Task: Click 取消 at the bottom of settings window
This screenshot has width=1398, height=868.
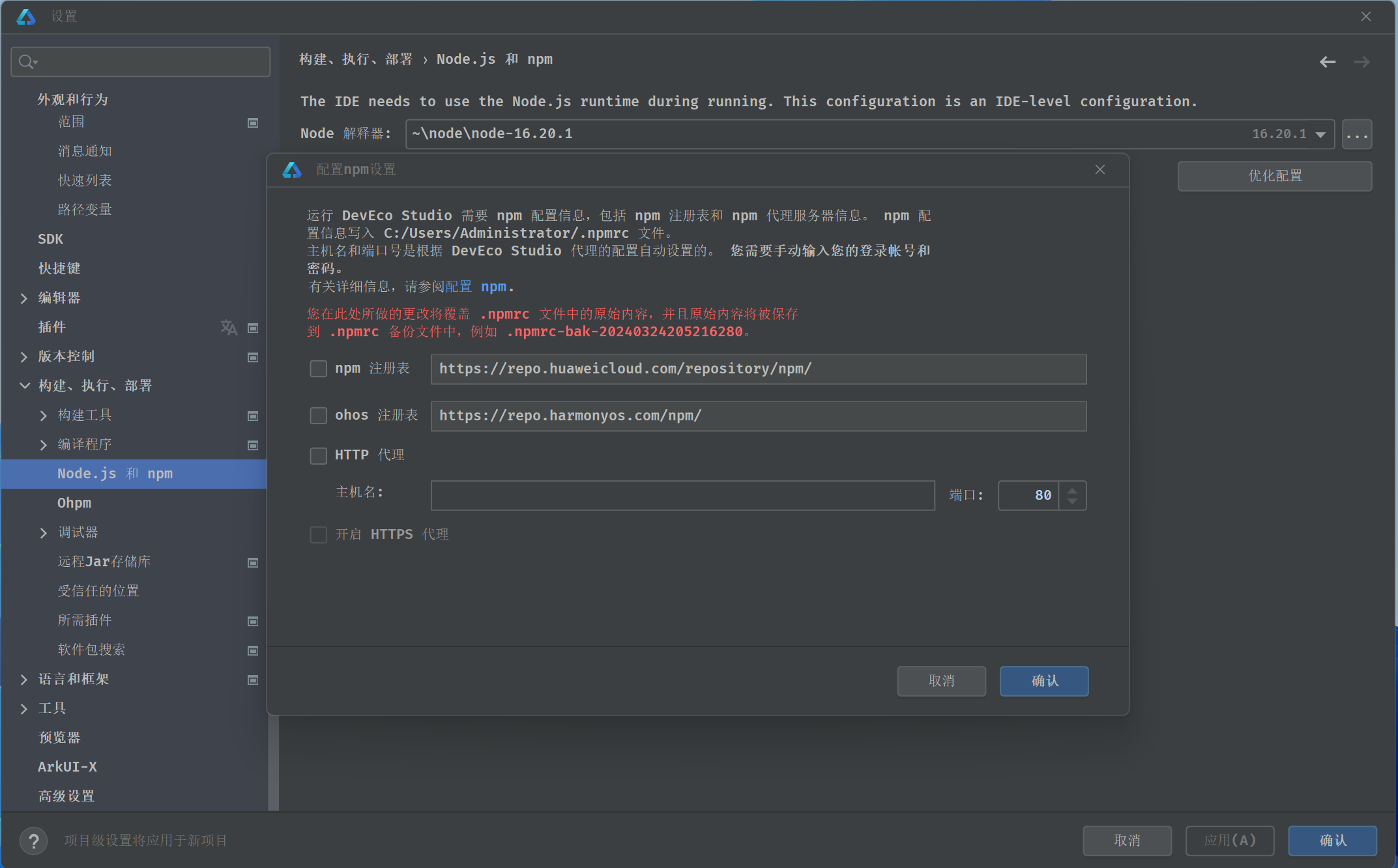Action: [1127, 841]
